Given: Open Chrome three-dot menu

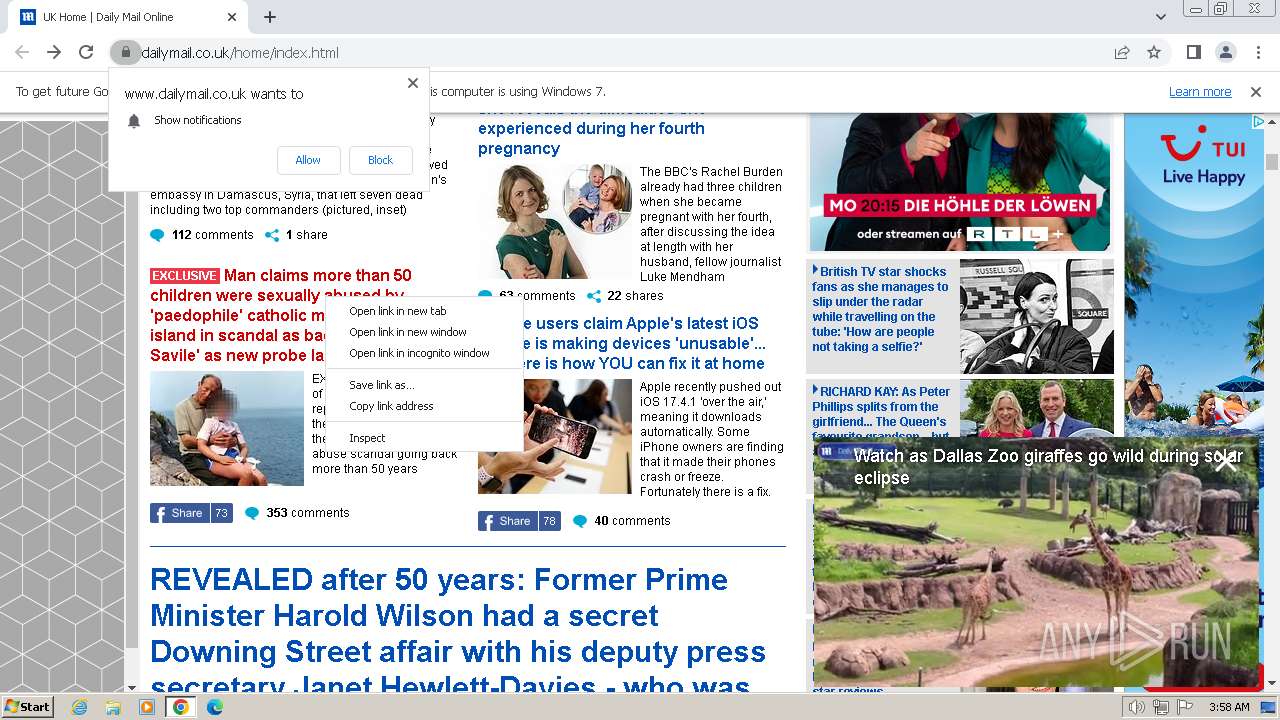Looking at the screenshot, I should (x=1258, y=53).
